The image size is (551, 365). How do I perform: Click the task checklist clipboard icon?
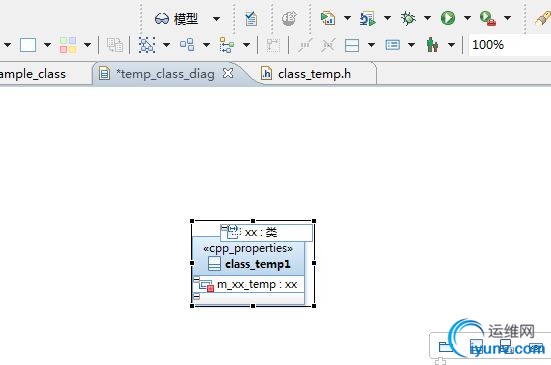[x=251, y=19]
